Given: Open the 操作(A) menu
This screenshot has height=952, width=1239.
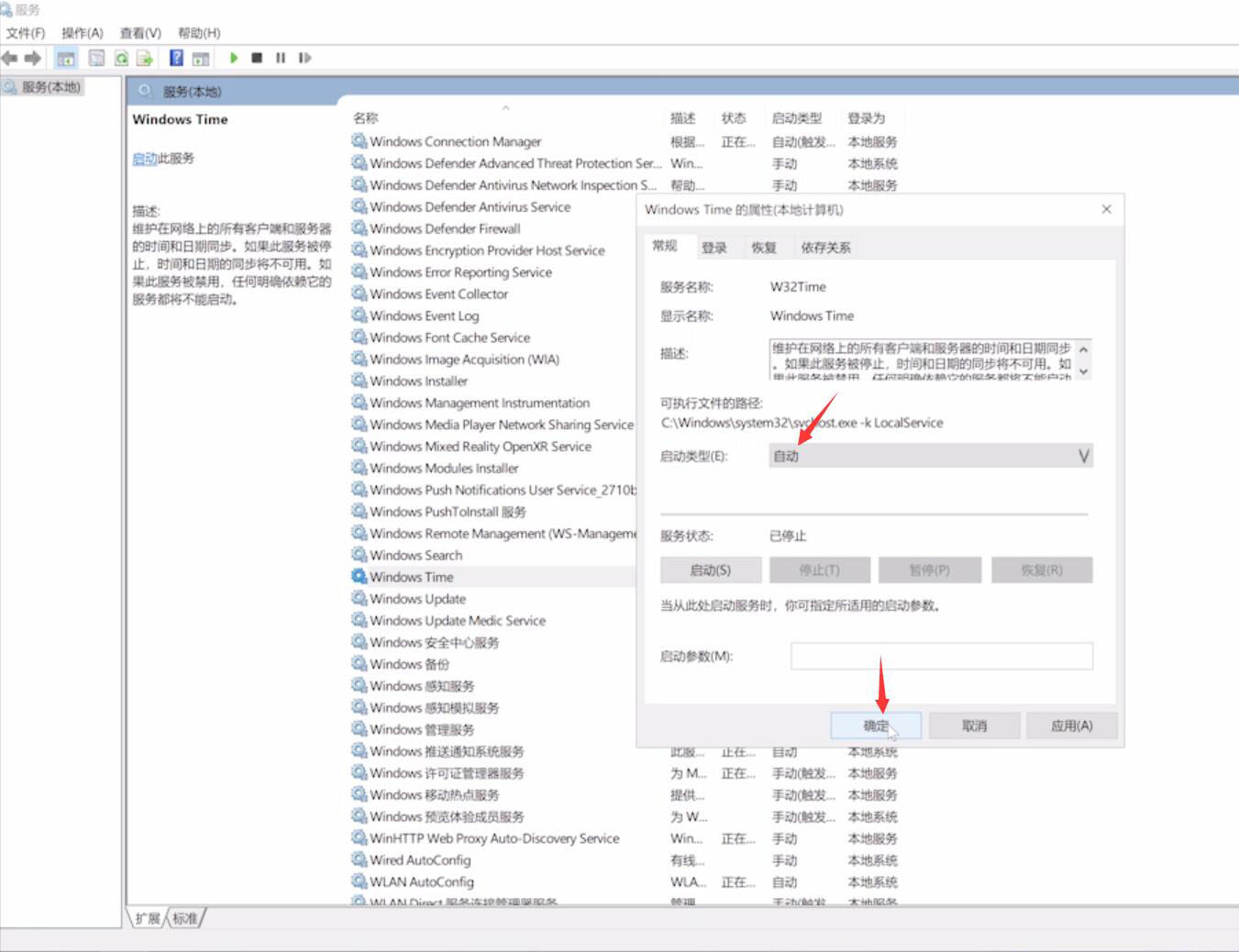Looking at the screenshot, I should click(83, 33).
